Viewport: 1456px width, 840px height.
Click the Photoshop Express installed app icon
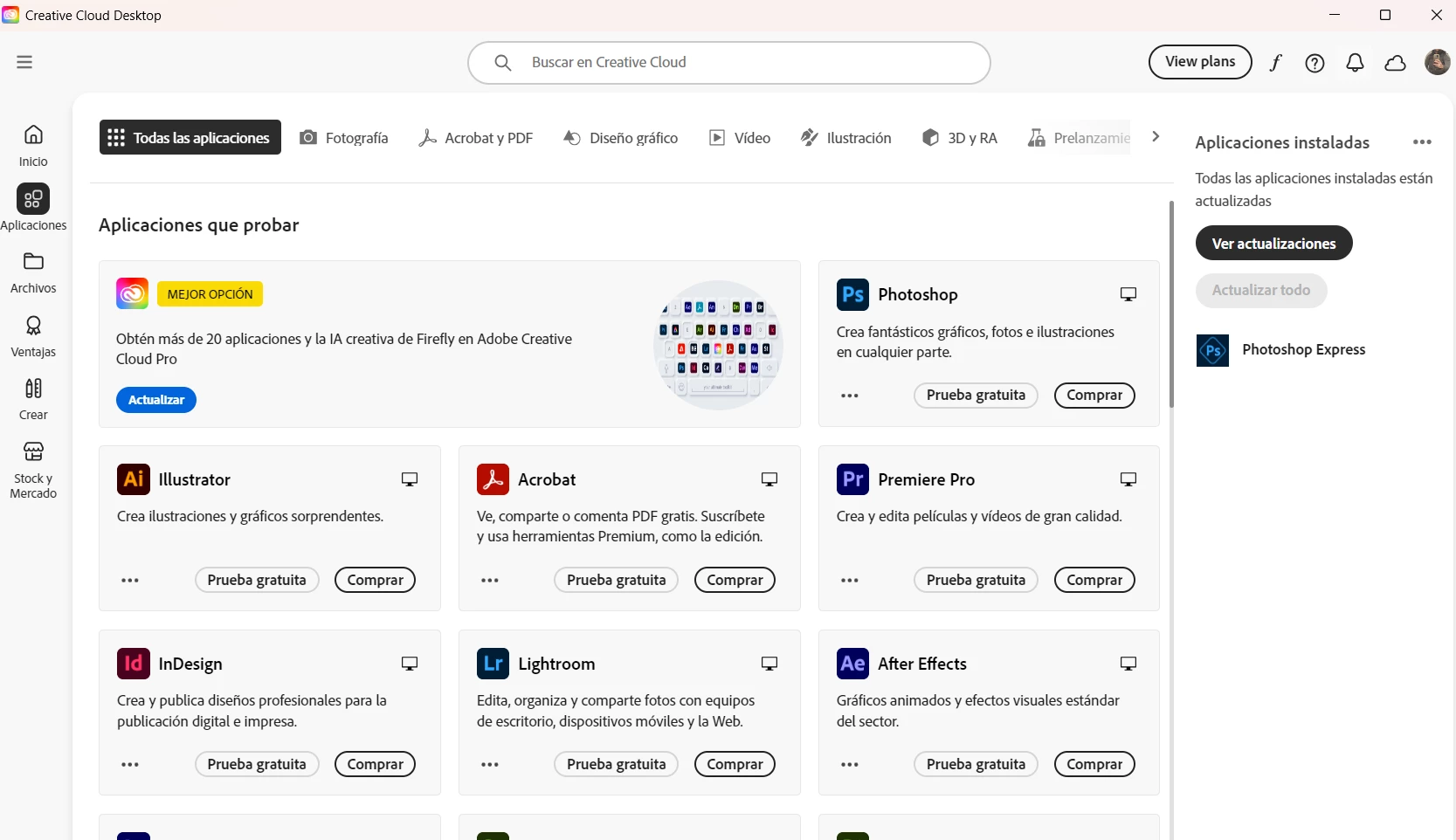1212,350
